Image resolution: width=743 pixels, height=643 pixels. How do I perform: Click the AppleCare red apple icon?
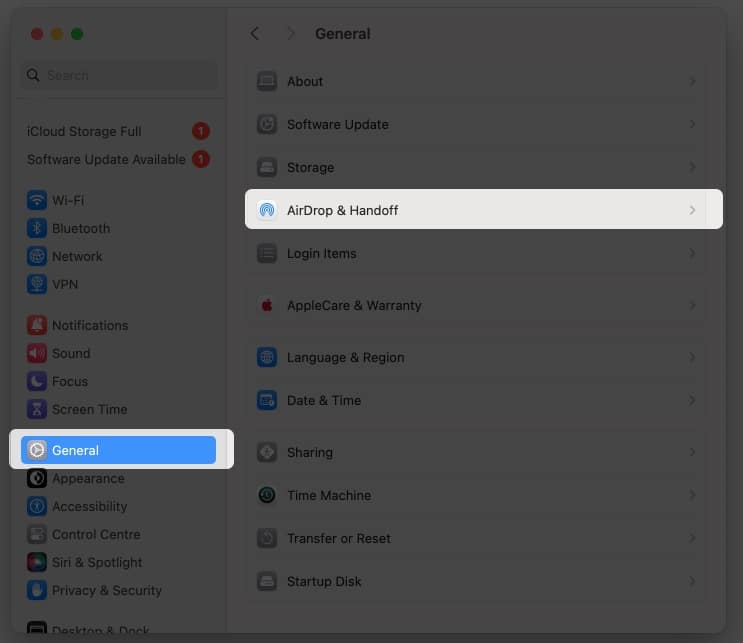click(x=267, y=305)
